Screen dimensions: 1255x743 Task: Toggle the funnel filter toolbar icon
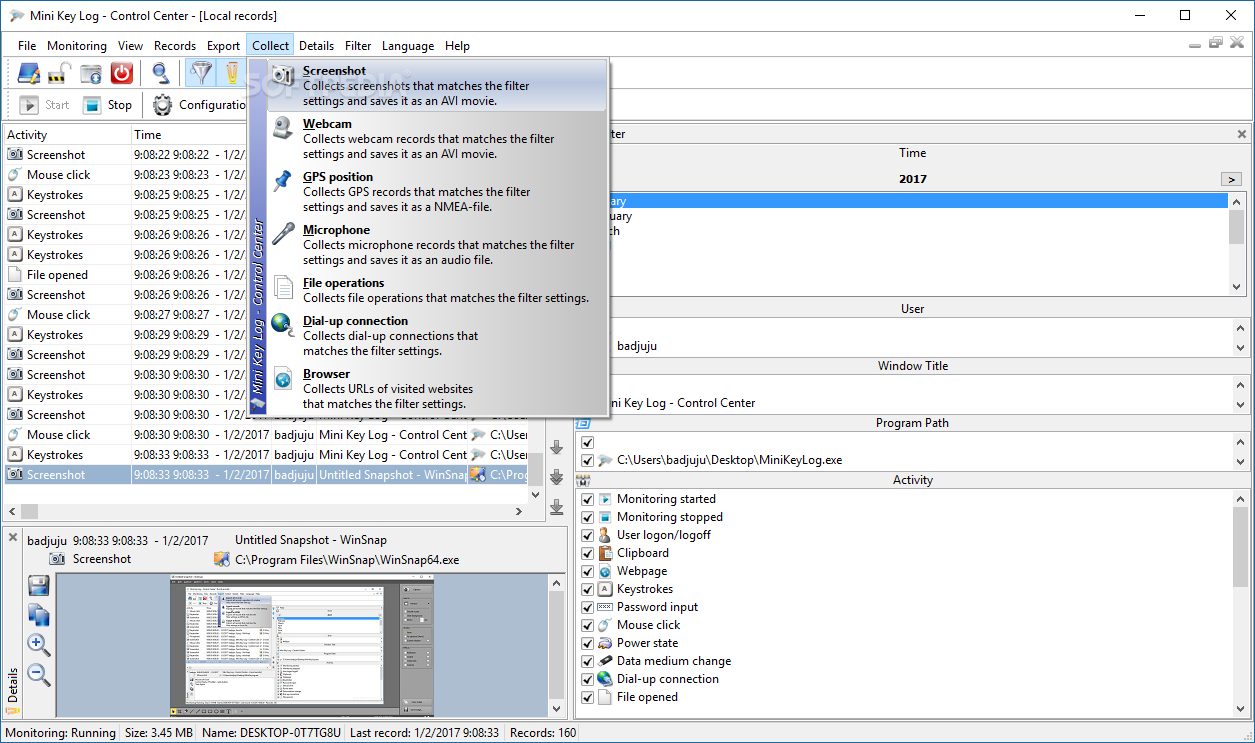click(202, 73)
